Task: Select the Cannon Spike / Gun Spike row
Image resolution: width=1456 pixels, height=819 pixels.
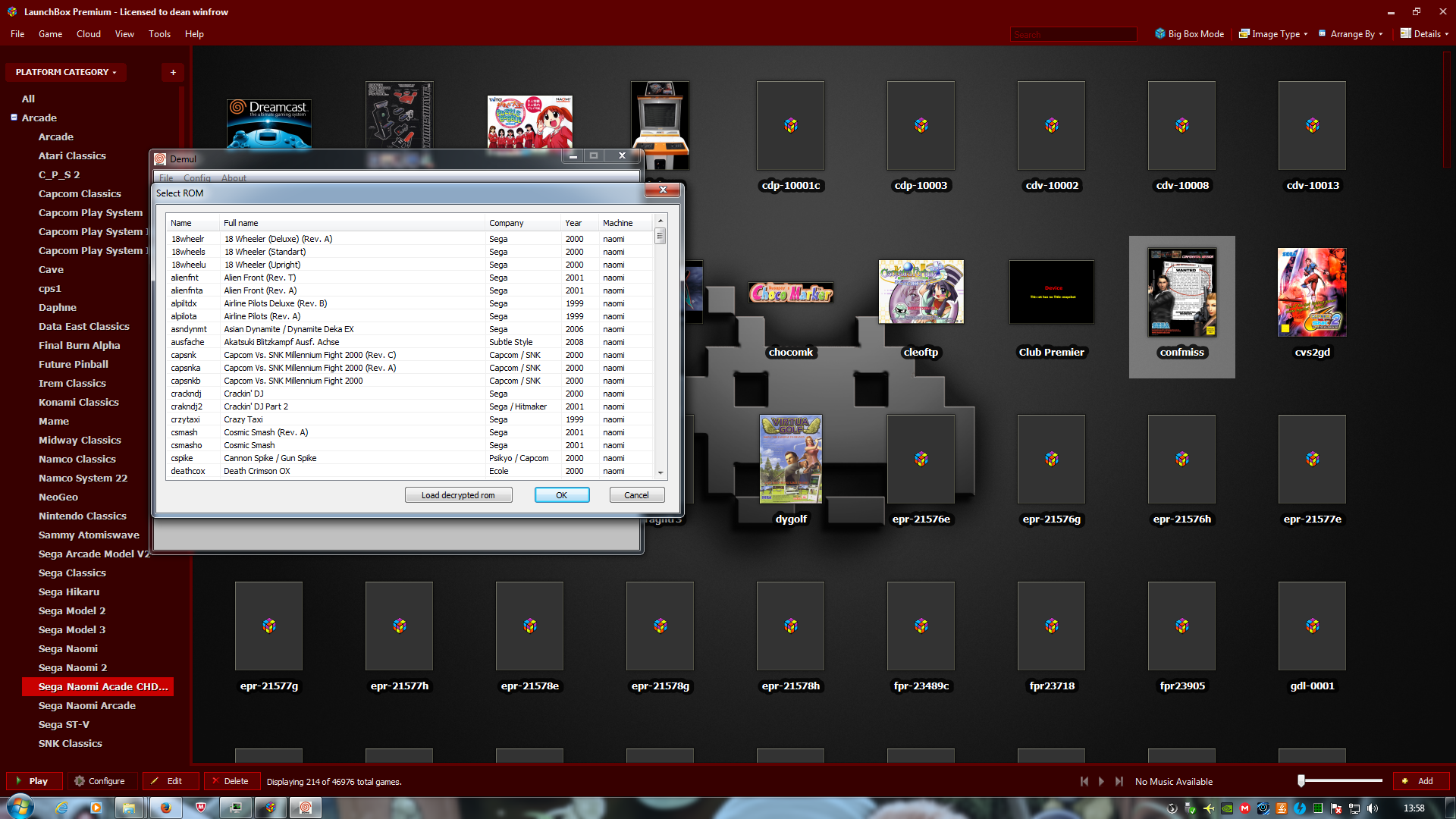Action: click(x=409, y=458)
